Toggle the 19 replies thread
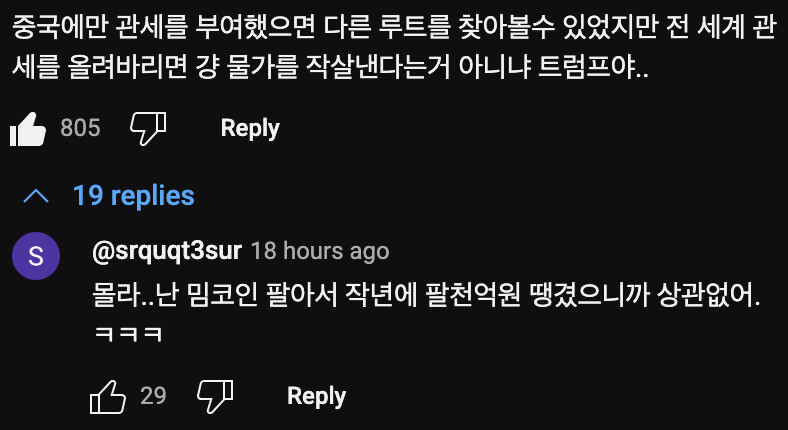788x430 pixels. click(133, 195)
